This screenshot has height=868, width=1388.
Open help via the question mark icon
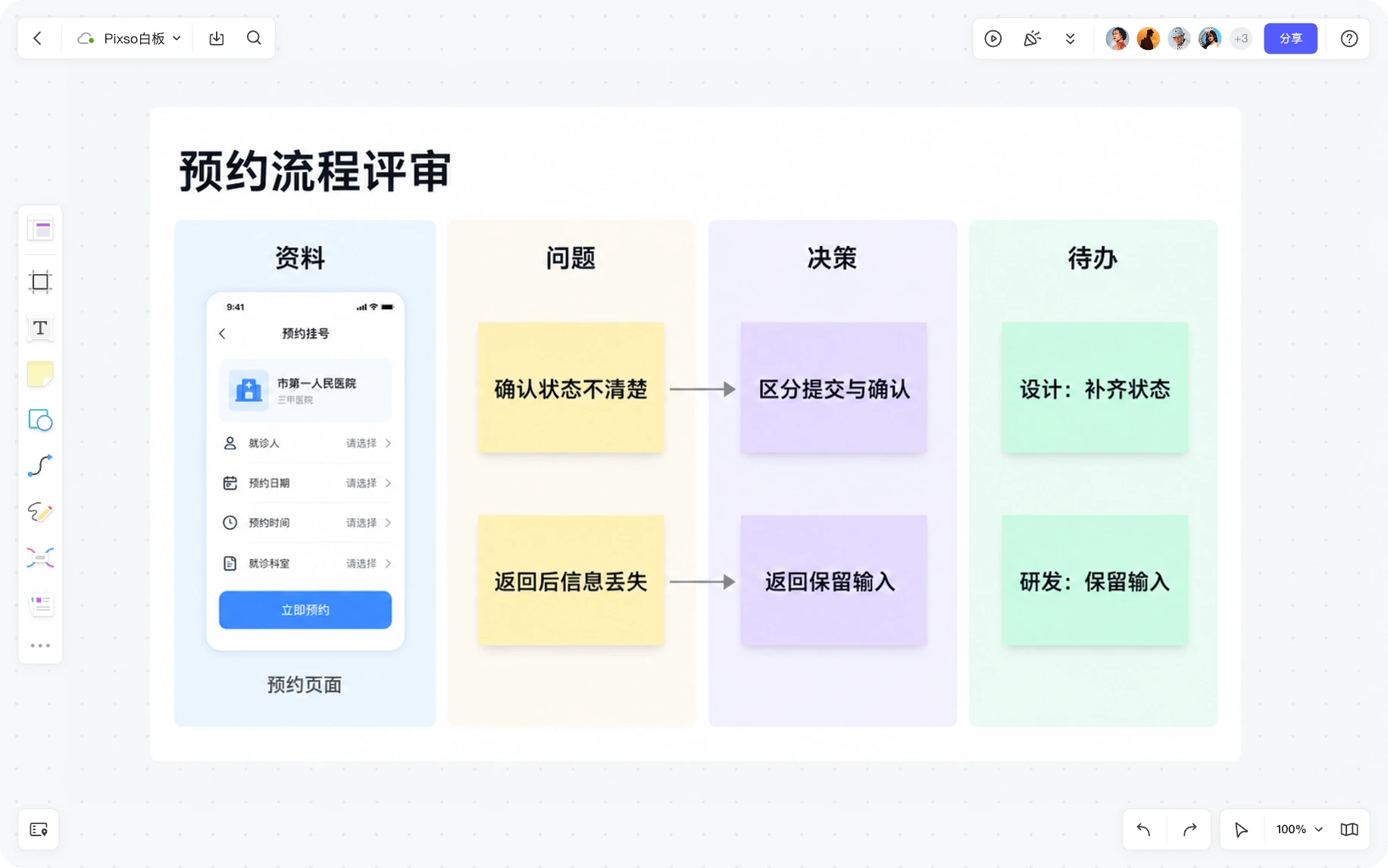1349,39
